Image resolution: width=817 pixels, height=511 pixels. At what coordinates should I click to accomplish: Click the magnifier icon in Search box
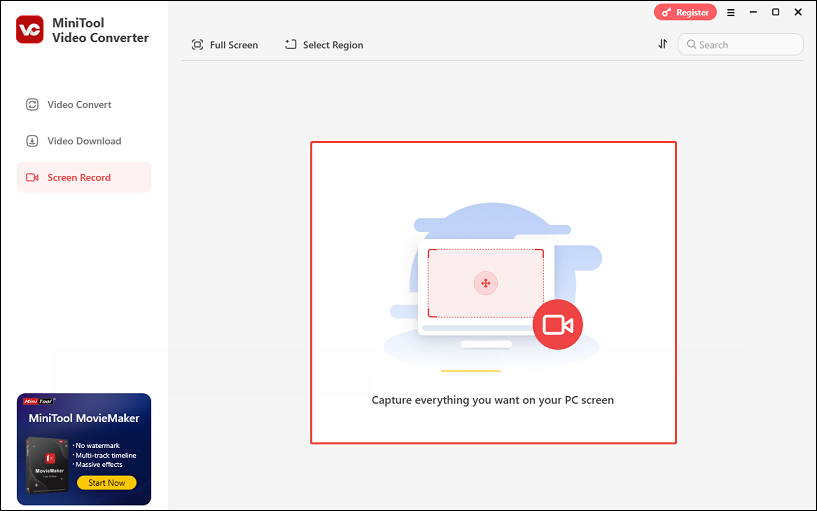pyautogui.click(x=691, y=45)
